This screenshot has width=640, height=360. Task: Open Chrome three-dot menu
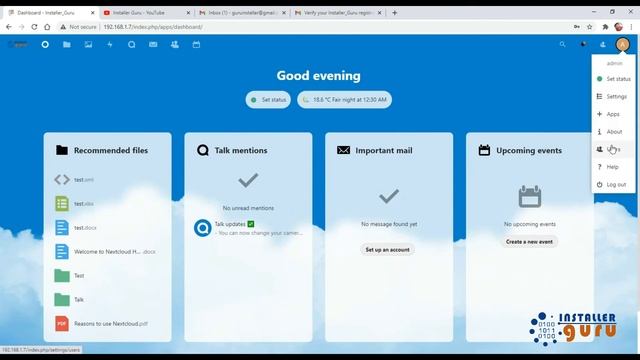click(x=631, y=27)
